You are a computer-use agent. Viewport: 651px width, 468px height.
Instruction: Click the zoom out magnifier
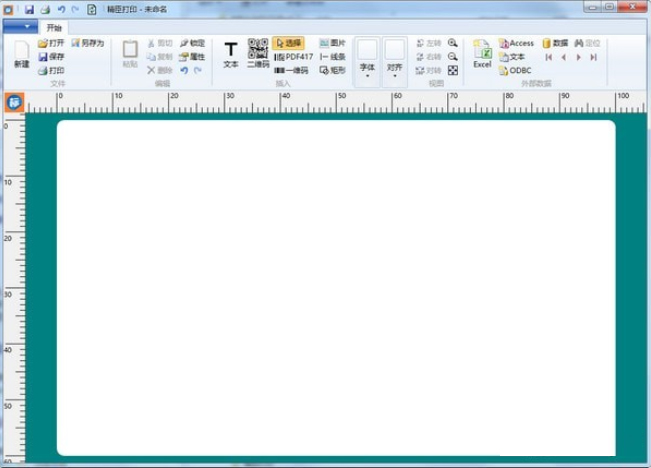pos(453,57)
